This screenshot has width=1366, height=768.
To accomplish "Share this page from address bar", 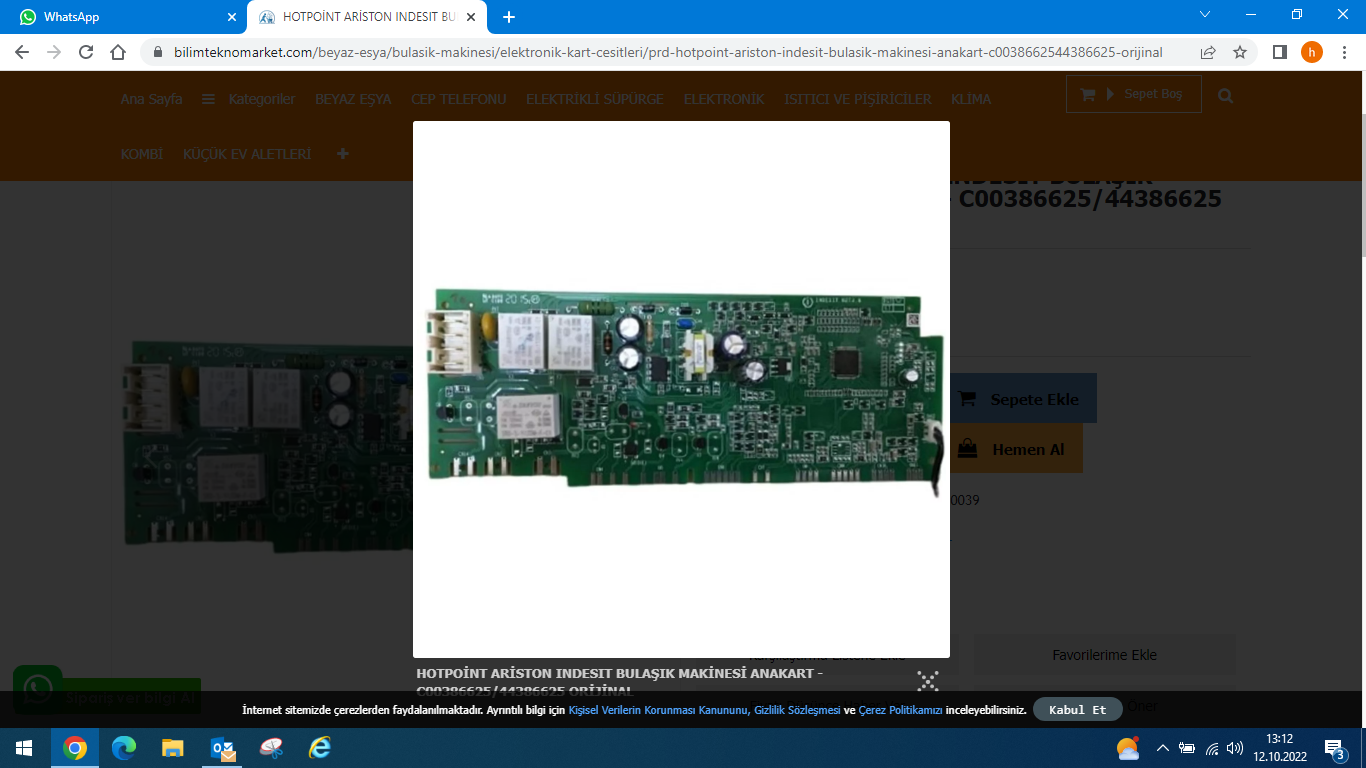I will [1208, 52].
